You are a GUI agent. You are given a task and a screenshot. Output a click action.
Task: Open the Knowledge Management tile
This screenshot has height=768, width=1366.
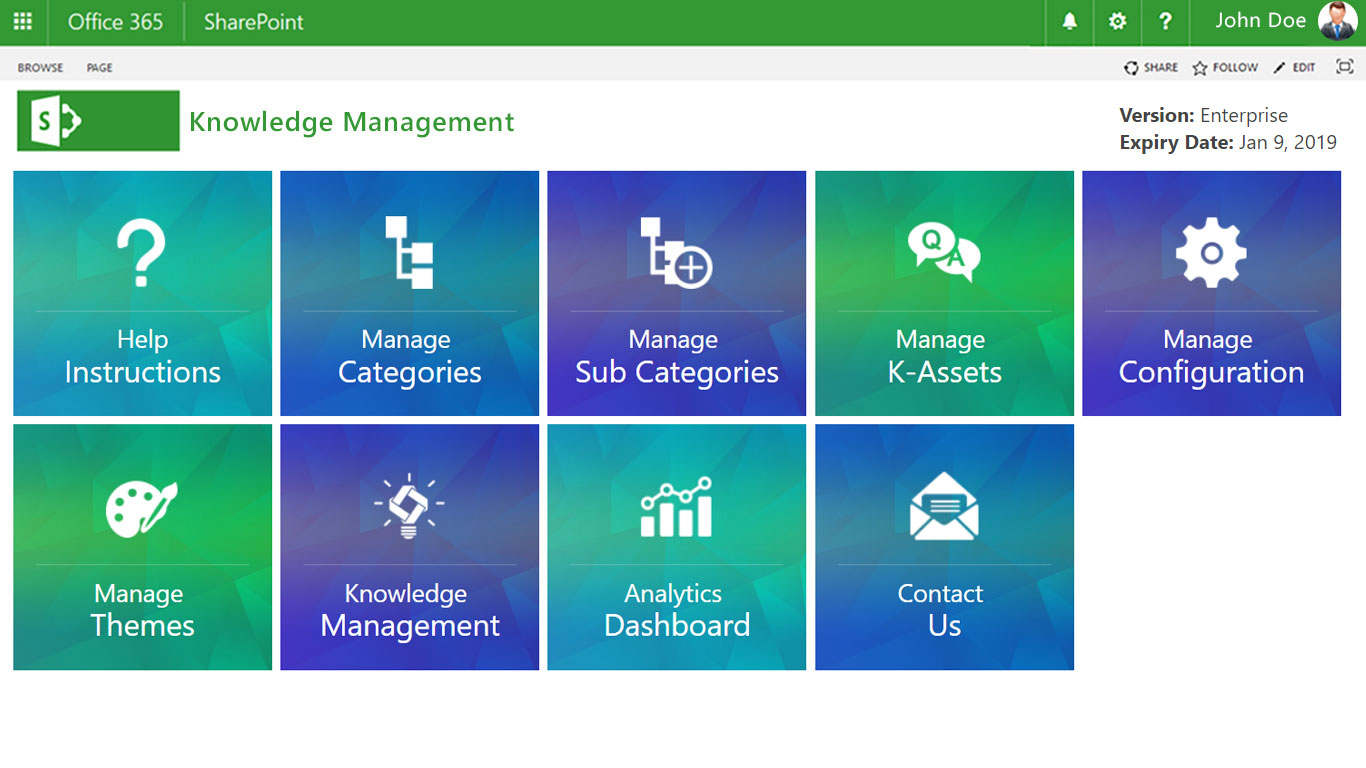coord(409,547)
